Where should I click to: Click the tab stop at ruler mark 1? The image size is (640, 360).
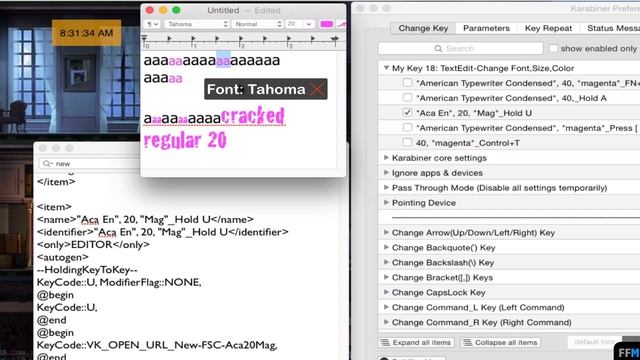193,39
